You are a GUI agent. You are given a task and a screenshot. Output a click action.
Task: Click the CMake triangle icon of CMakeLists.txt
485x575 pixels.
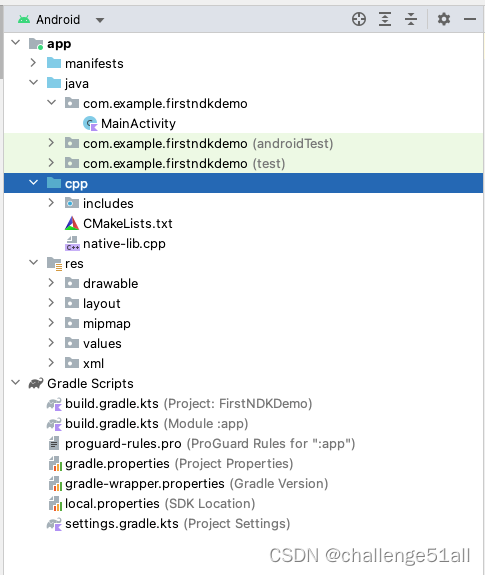(72, 223)
